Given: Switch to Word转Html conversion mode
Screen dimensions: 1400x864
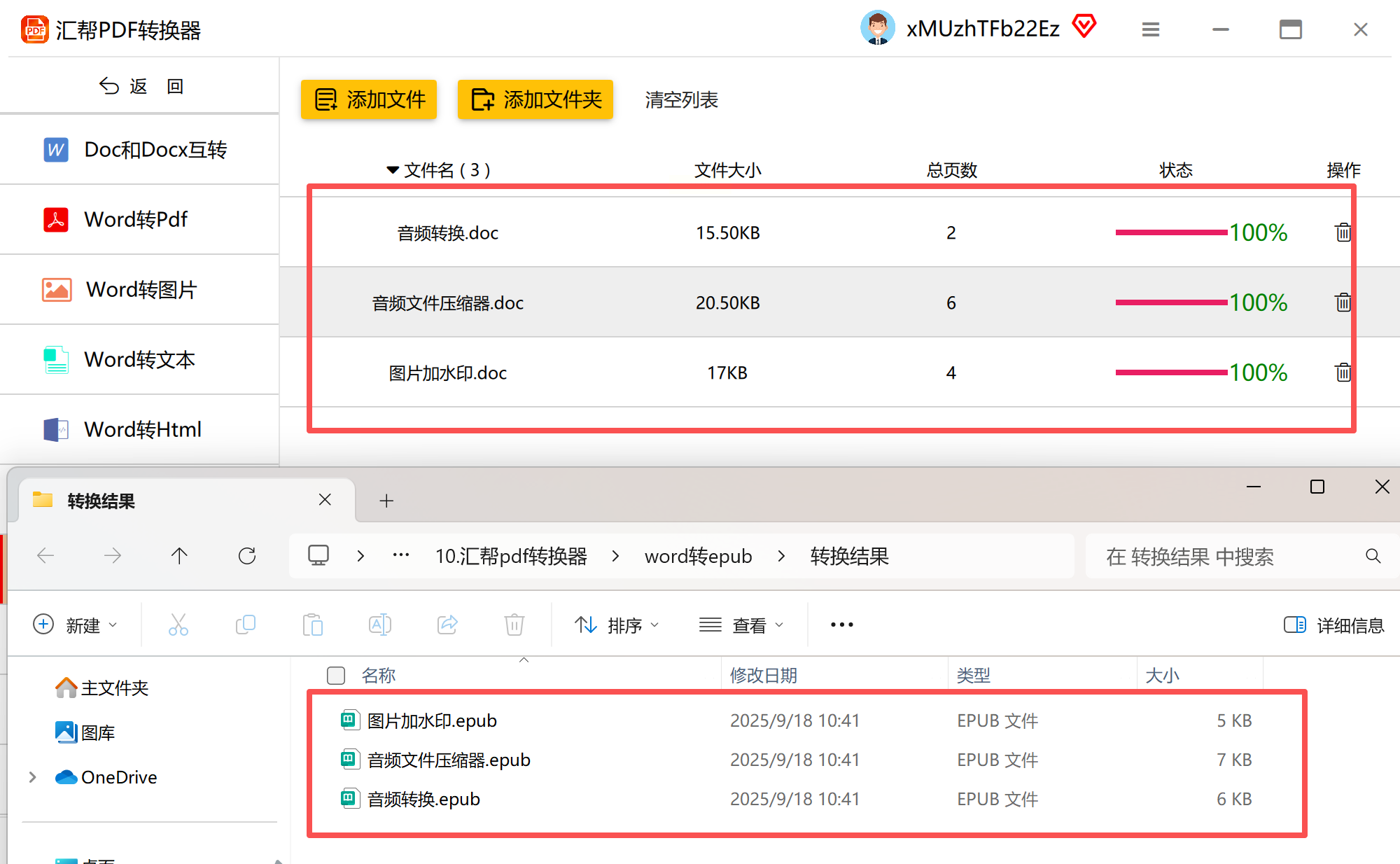Looking at the screenshot, I should [142, 429].
